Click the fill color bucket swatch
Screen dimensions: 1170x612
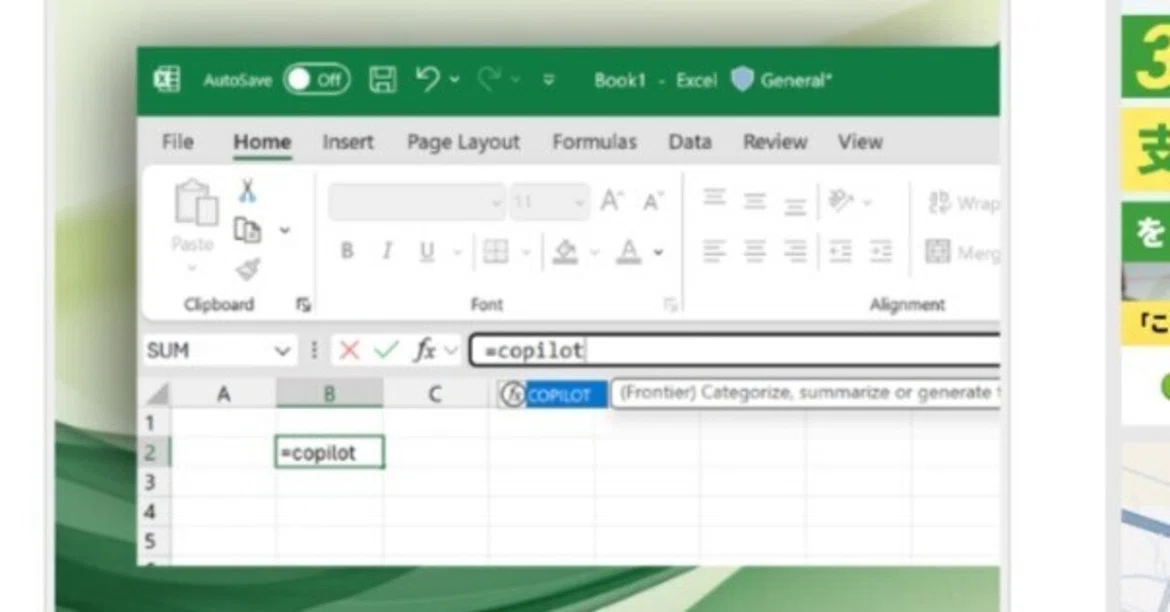pos(565,252)
